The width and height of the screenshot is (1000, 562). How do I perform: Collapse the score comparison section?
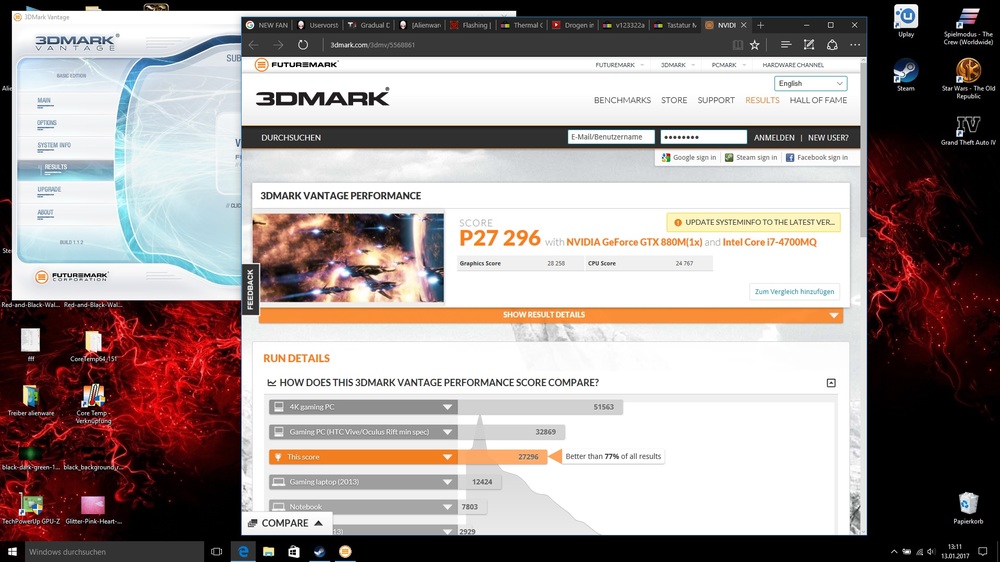(x=830, y=383)
